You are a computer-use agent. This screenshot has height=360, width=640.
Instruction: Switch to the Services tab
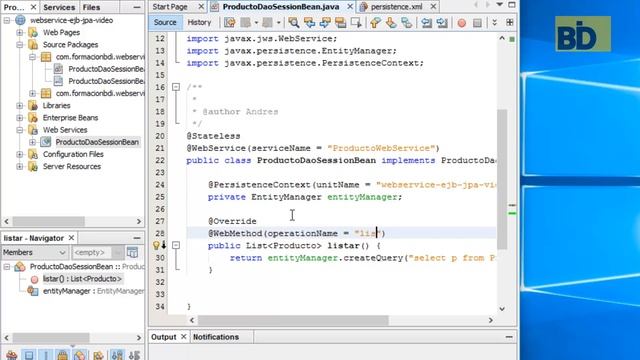coord(59,7)
